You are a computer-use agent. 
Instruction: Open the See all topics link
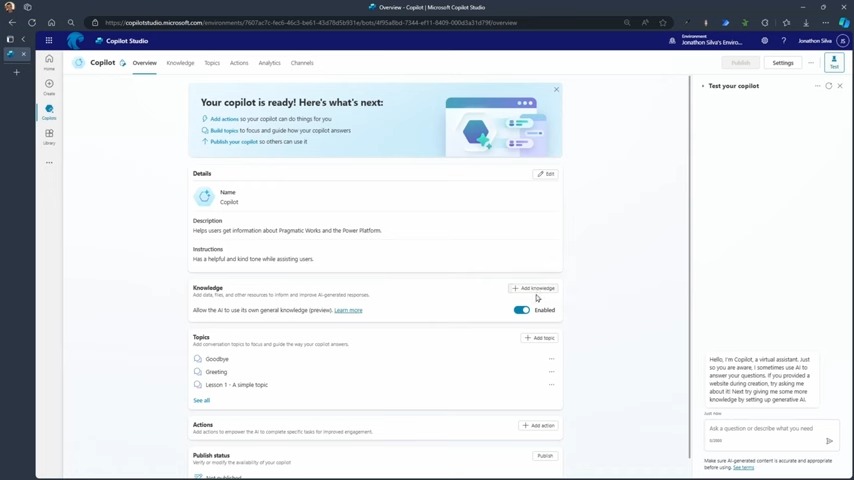[201, 400]
